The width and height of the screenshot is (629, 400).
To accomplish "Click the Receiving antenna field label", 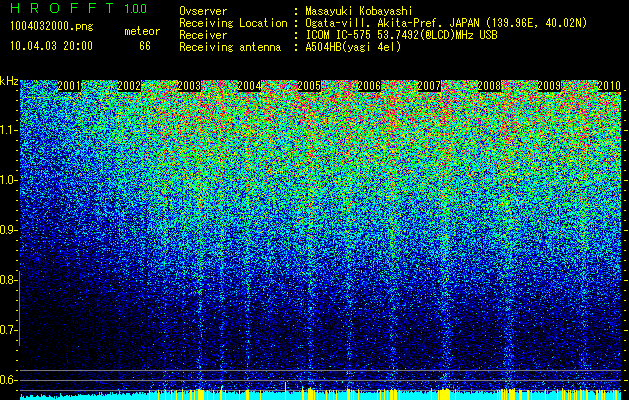I will 230,47.
